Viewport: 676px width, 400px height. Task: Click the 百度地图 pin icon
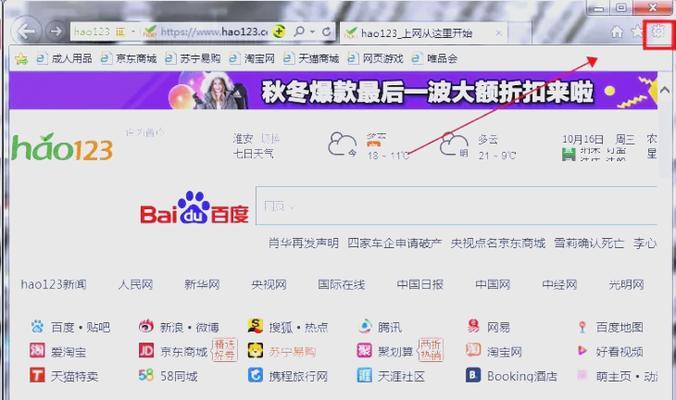582,327
